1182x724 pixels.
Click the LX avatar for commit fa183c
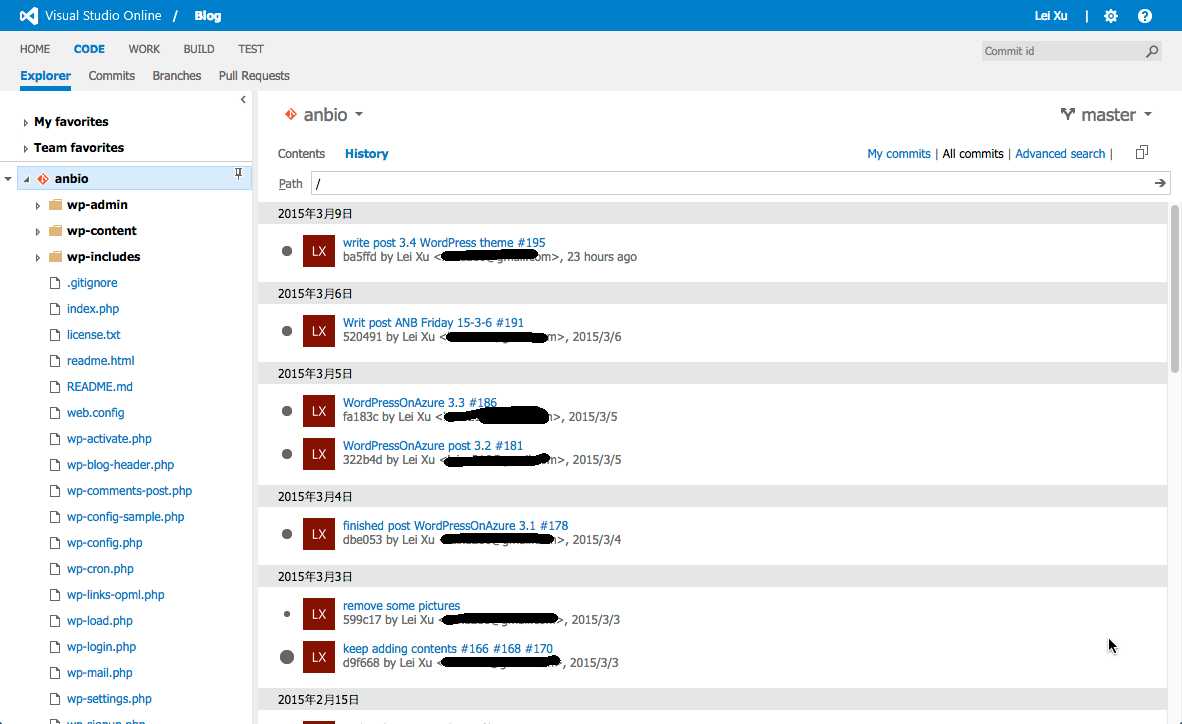(x=319, y=411)
